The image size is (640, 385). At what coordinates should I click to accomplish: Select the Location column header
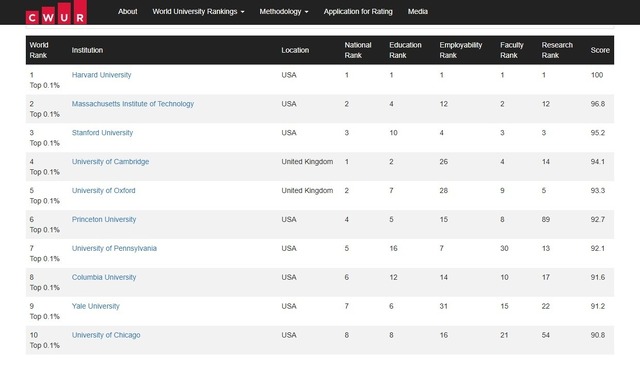click(295, 50)
